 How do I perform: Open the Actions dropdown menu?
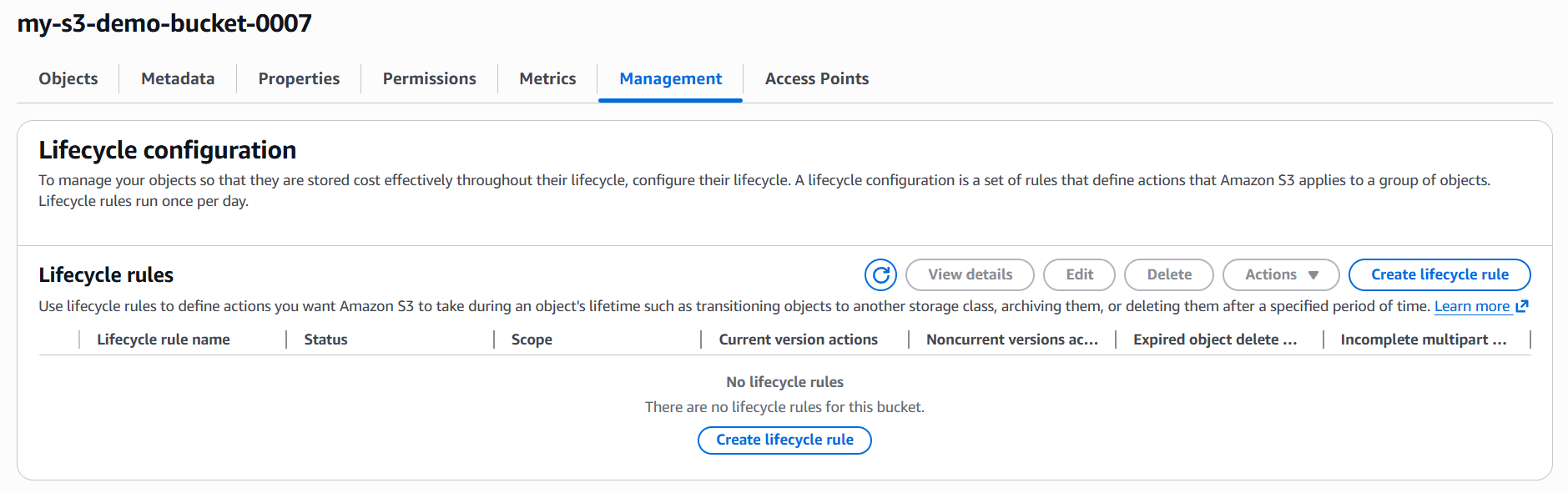tap(1281, 274)
